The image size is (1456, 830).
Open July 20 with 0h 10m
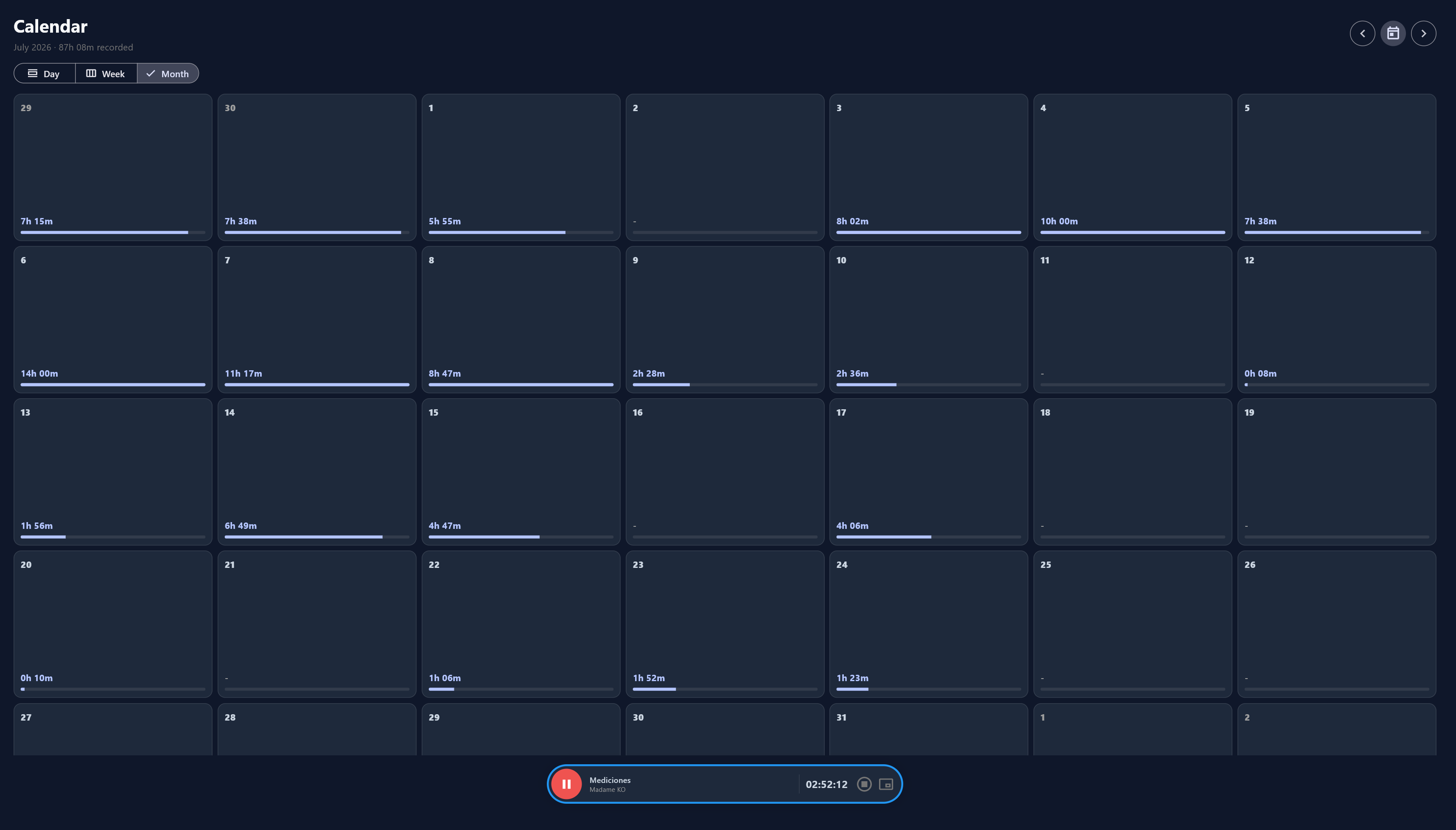(x=113, y=623)
